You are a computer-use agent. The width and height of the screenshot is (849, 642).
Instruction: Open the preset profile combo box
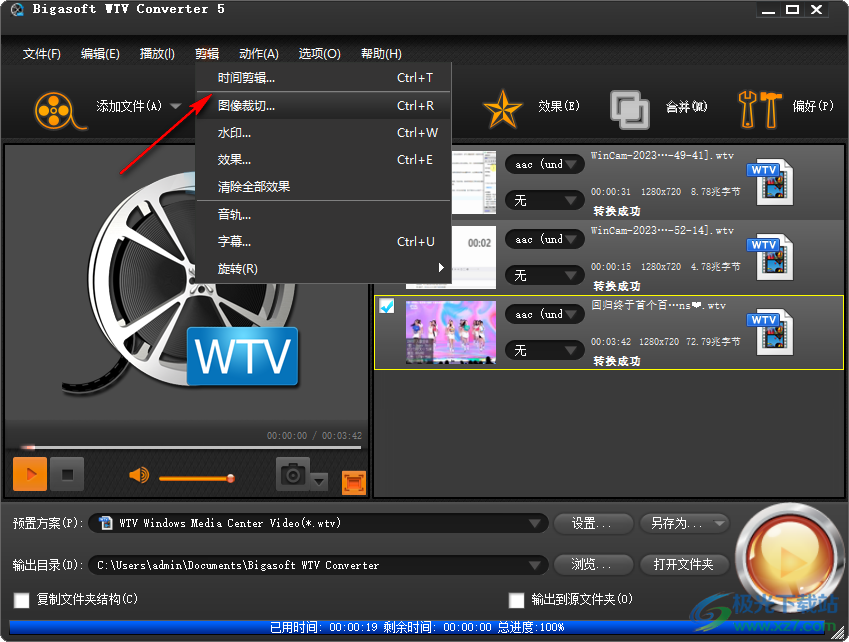318,523
